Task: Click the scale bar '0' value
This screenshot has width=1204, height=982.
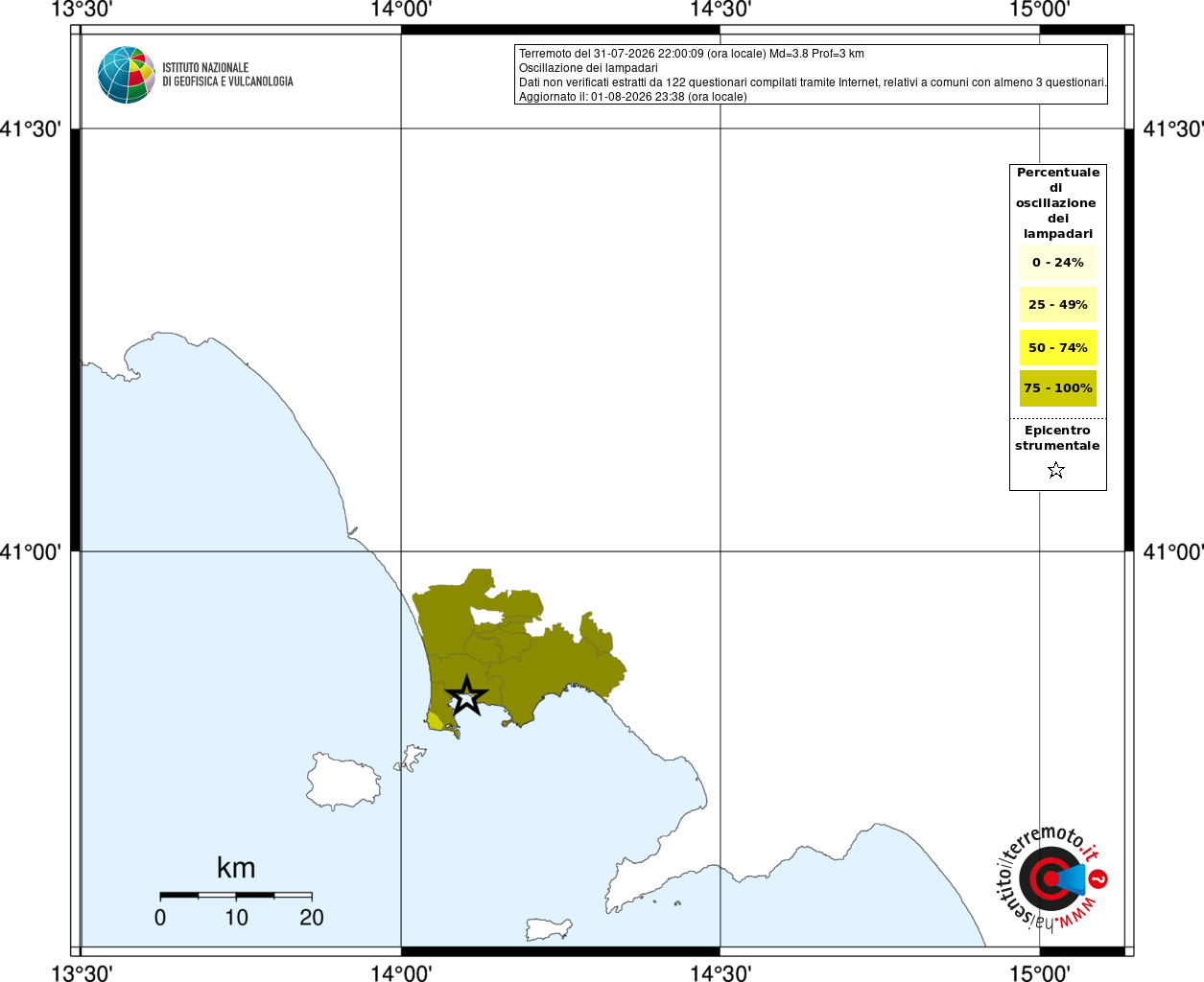Action: click(x=160, y=918)
